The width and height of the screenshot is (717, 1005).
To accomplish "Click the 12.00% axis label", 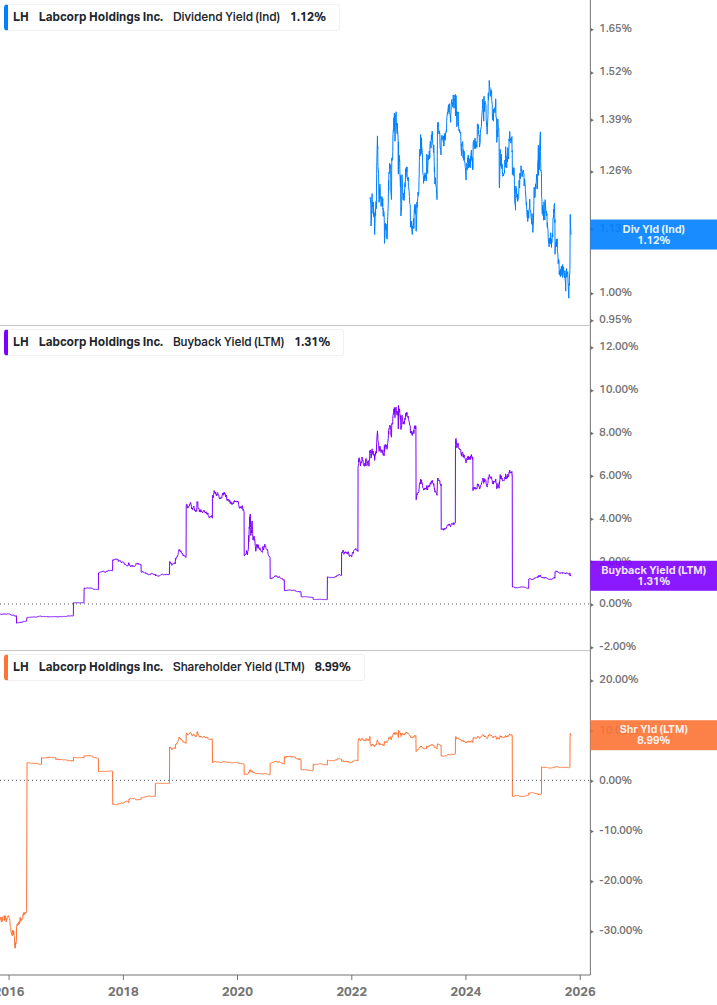I will pyautogui.click(x=618, y=346).
